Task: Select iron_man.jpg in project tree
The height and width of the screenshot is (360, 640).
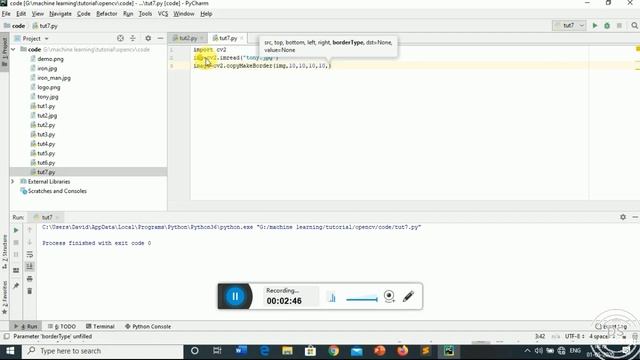Action: (x=54, y=78)
